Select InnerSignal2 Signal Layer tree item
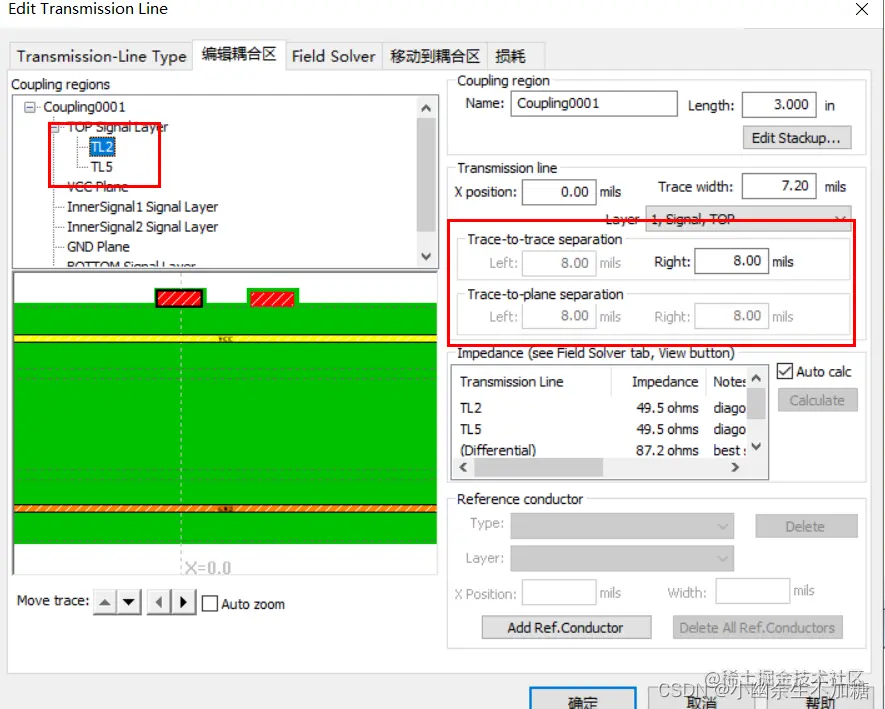Viewport: 885px width, 709px height. tap(142, 227)
